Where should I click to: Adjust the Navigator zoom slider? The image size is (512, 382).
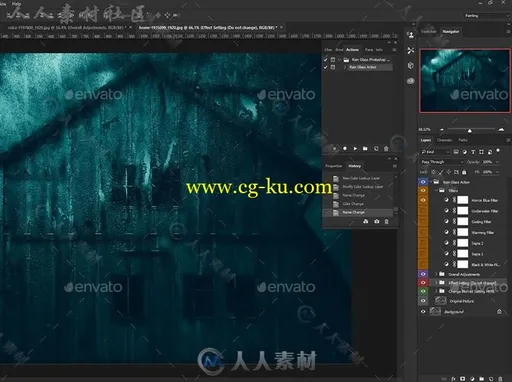tap(469, 130)
